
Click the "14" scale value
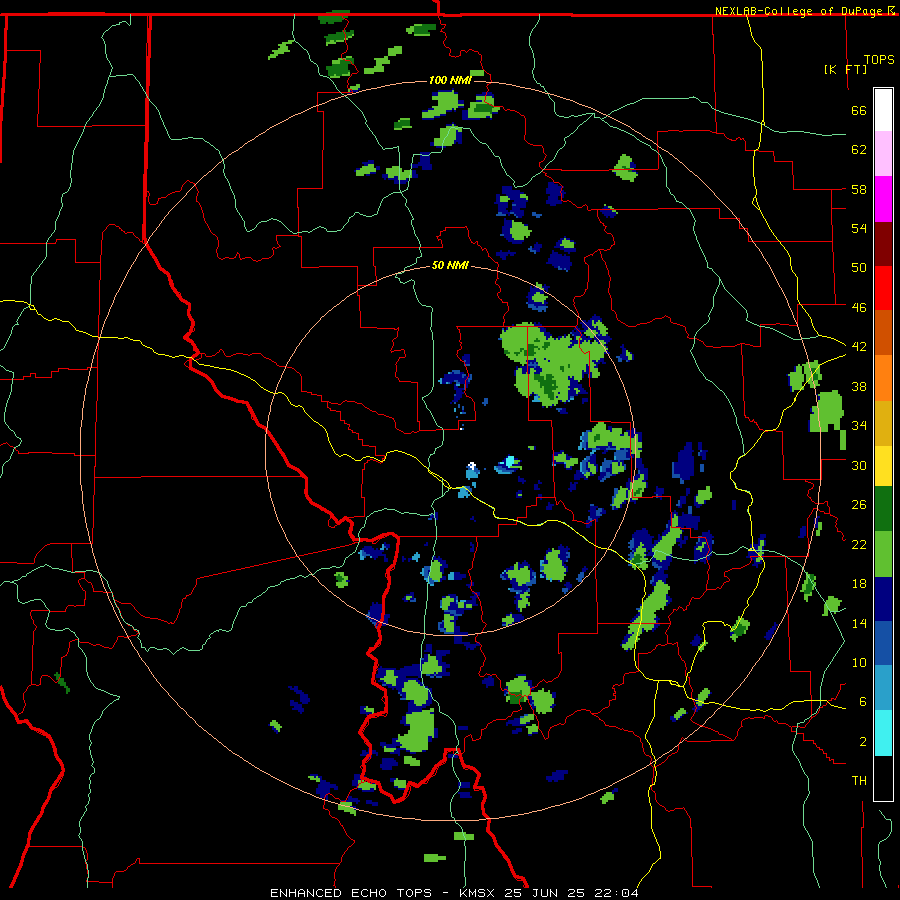[859, 623]
